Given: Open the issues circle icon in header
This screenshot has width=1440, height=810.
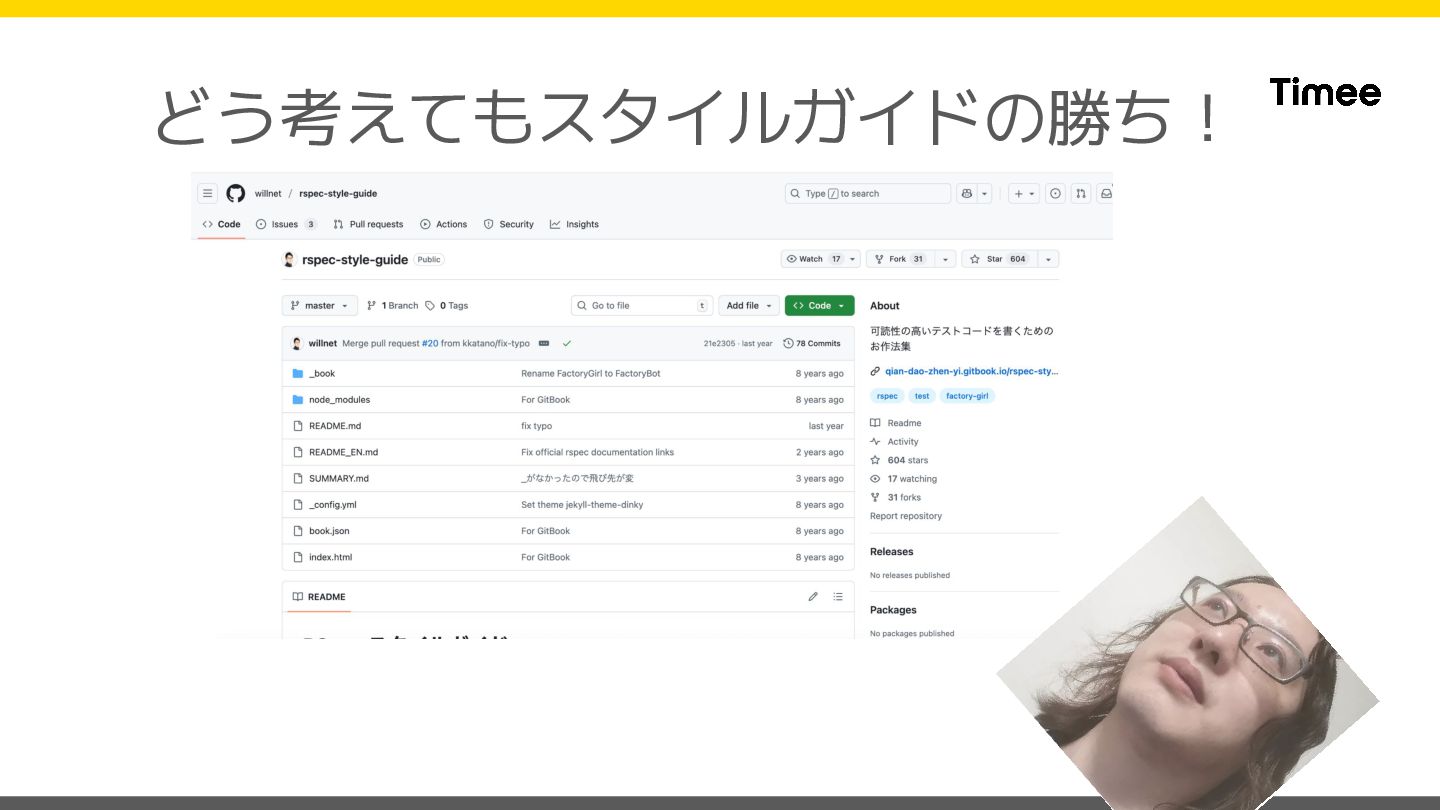Looking at the screenshot, I should coord(1055,194).
